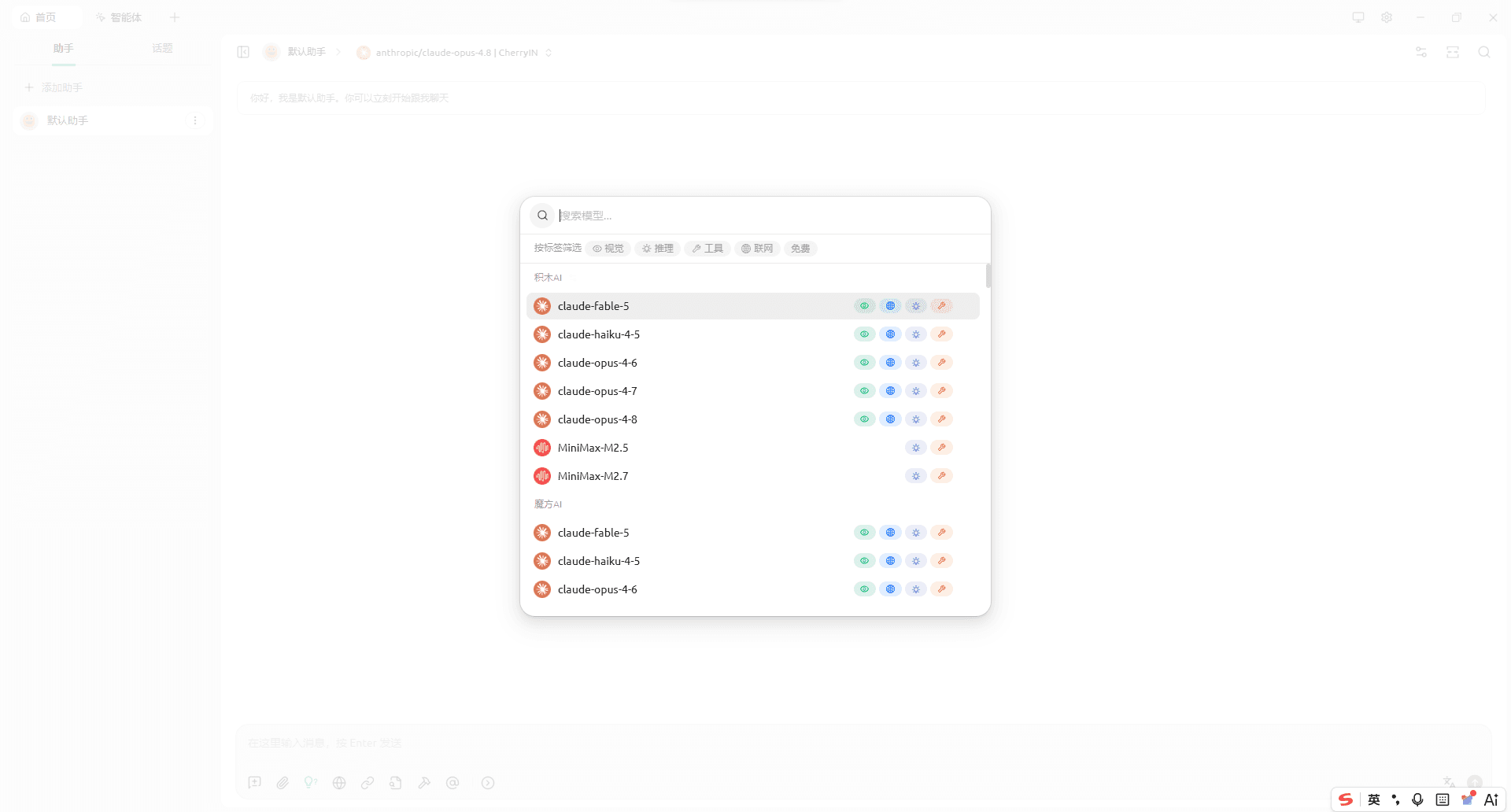Click the @ mention model icon
Image resolution: width=1511 pixels, height=812 pixels.
453,783
